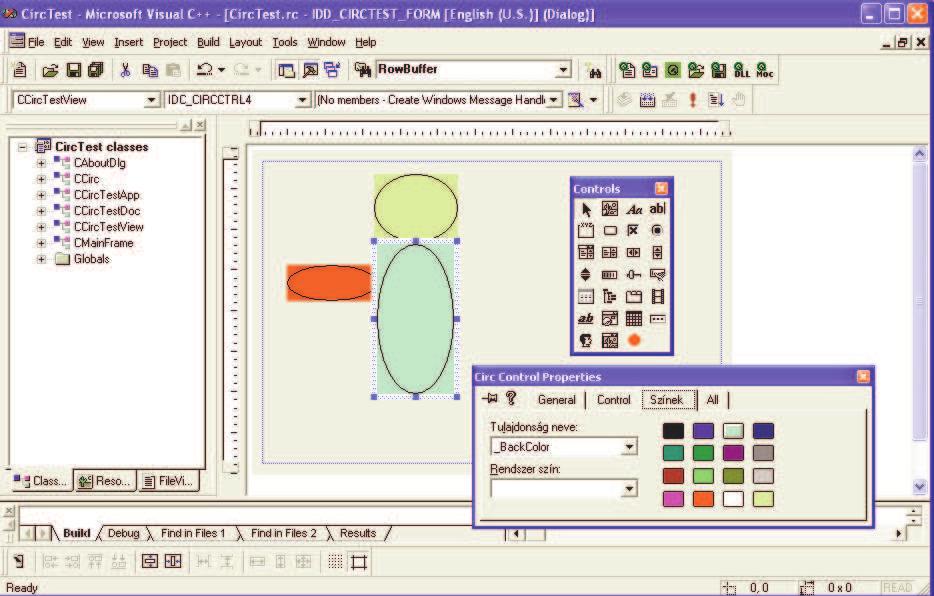Viewport: 934px width, 596px height.
Task: Open the Tulajdonság neve _BackColor dropdown
Action: (x=630, y=447)
